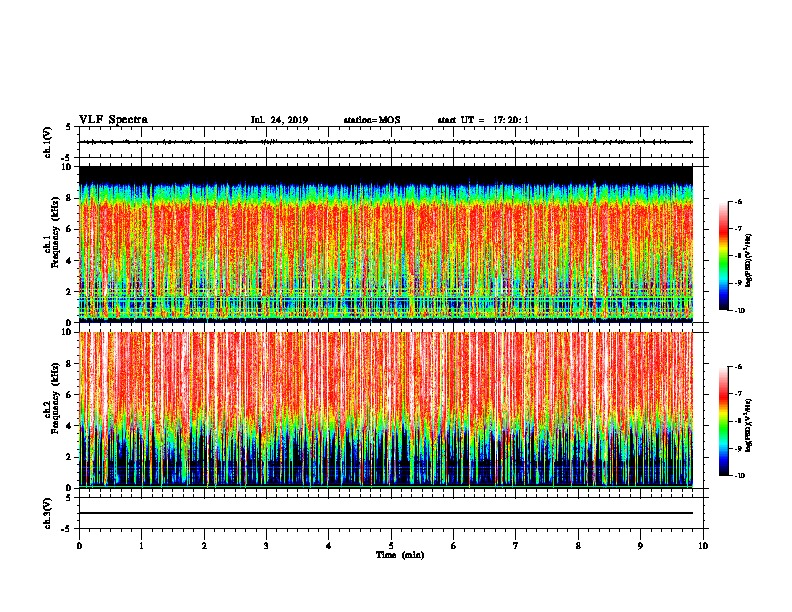Click time-axis tick label "5"
This screenshot has width=792, height=612.
pos(391,546)
